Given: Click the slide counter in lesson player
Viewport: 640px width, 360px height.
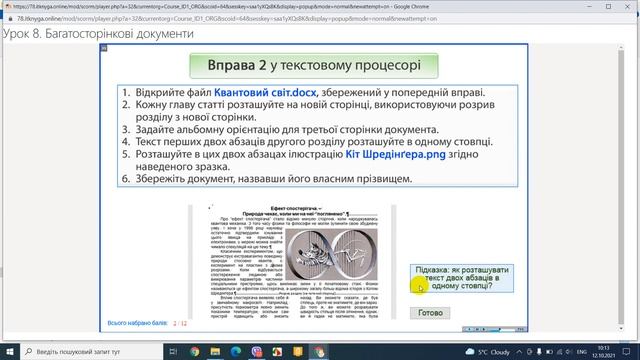Looking at the screenshot, I should 521,329.
